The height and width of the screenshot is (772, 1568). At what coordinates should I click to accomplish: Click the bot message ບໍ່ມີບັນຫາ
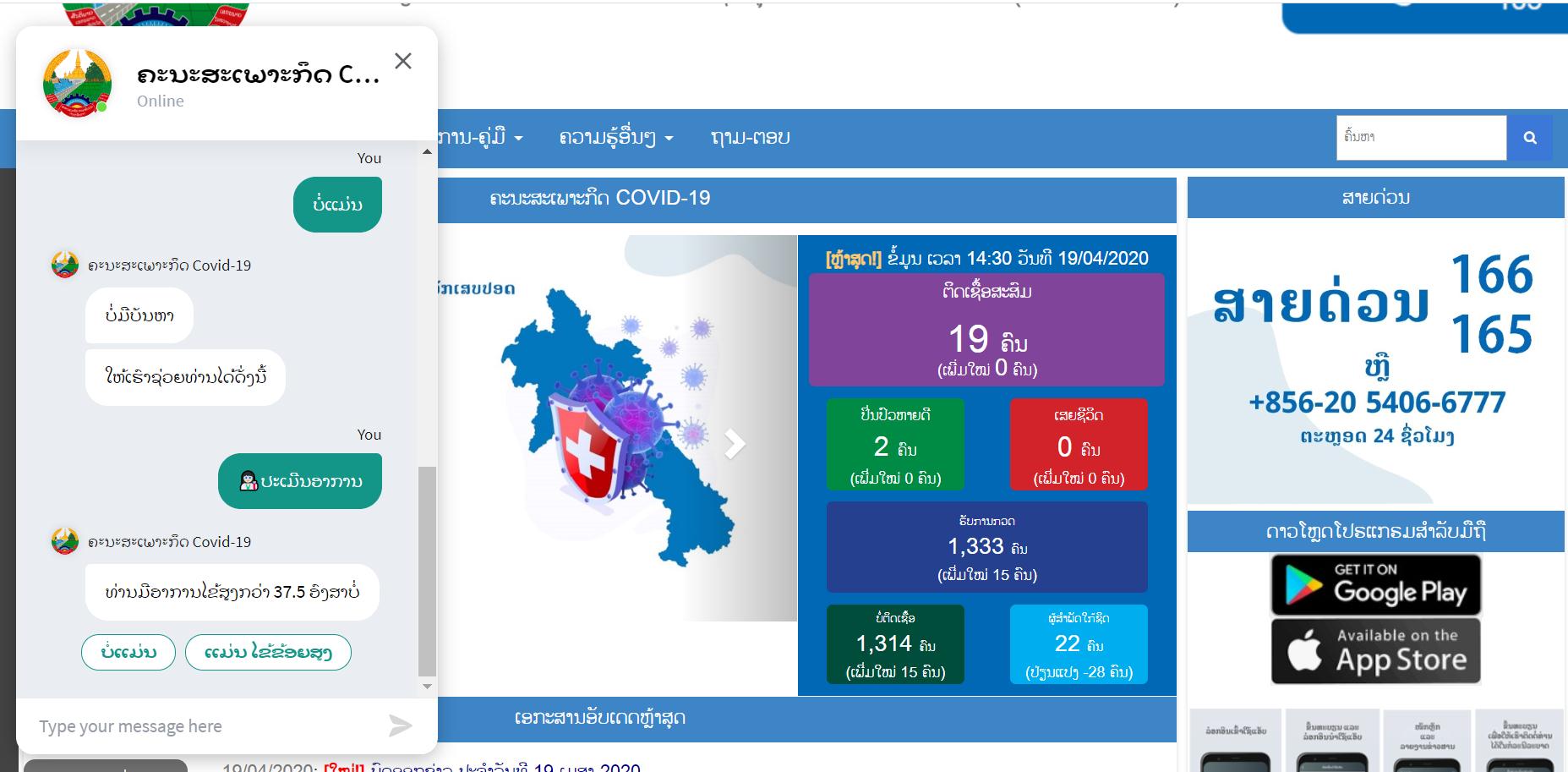pos(139,315)
